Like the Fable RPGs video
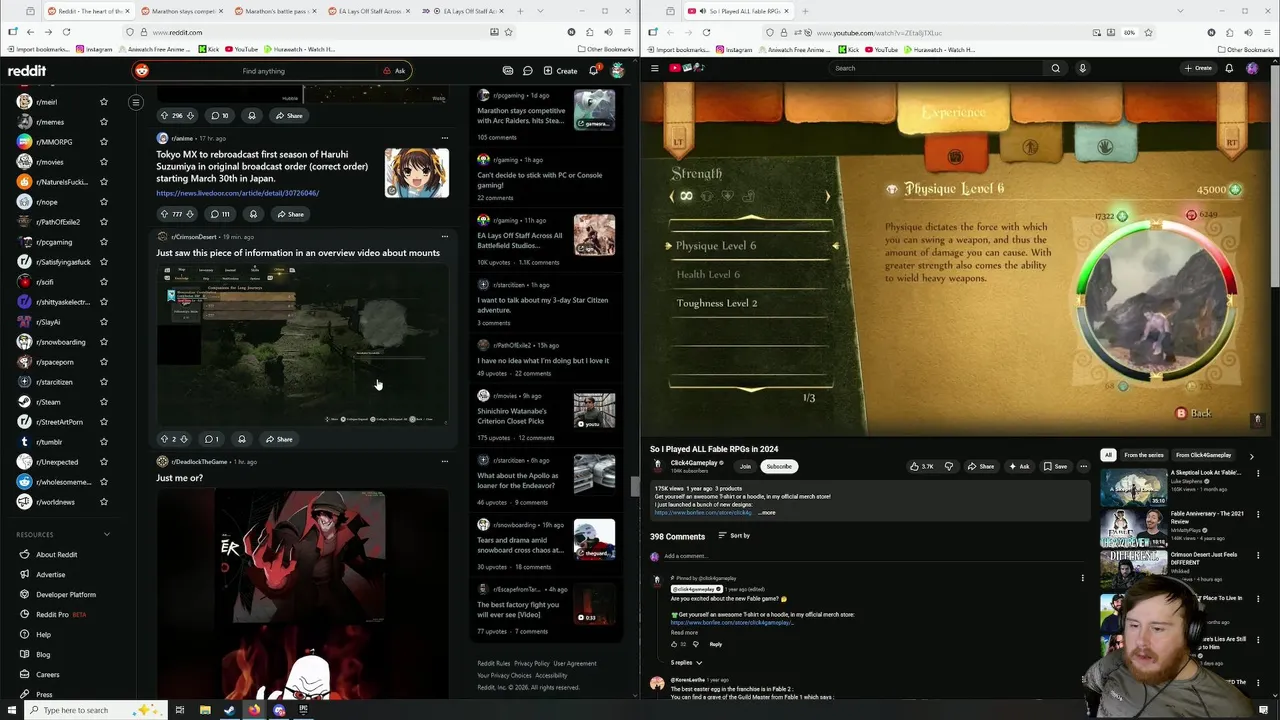1280x720 pixels. (921, 466)
